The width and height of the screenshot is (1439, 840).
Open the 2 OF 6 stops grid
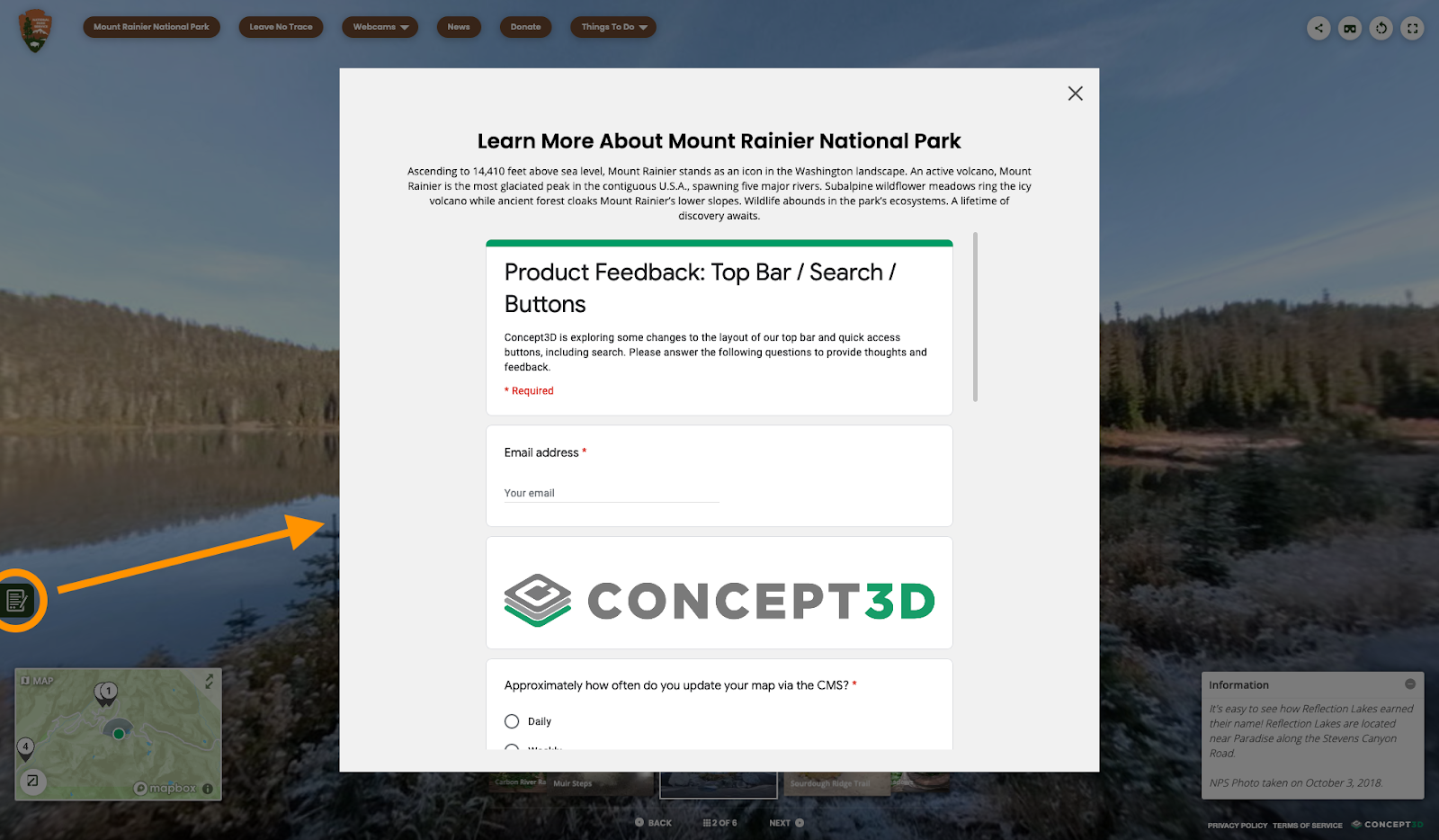(719, 823)
